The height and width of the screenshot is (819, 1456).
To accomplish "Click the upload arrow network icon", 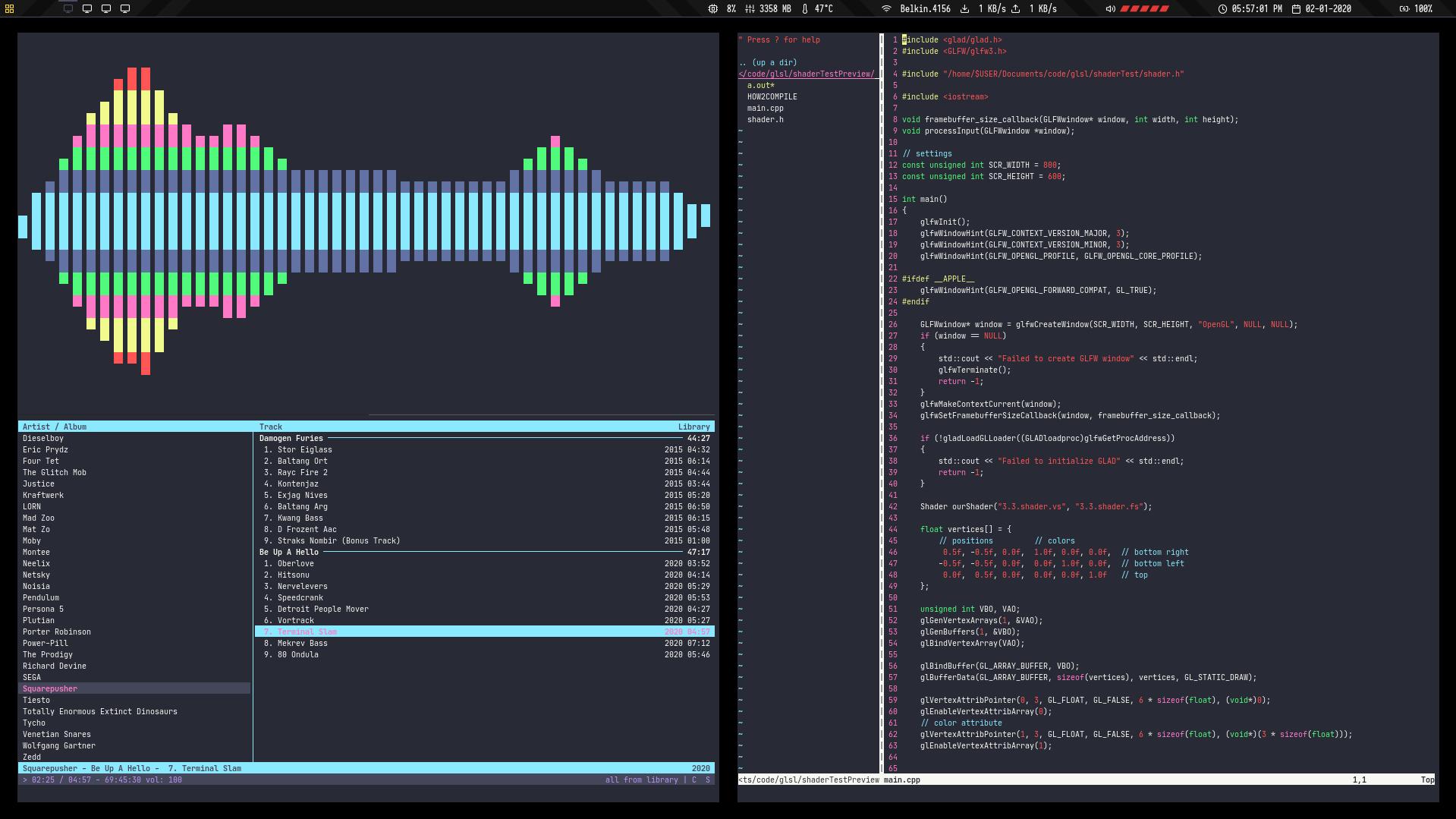I will click(x=1016, y=9).
